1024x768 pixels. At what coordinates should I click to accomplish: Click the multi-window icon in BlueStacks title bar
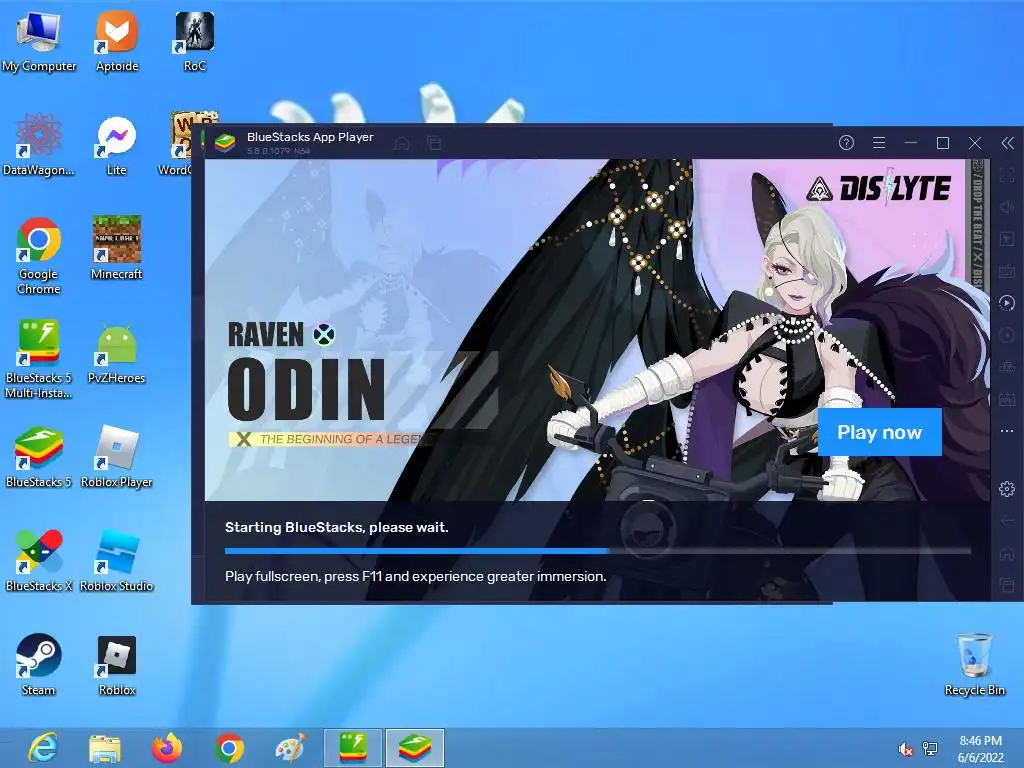coord(434,143)
